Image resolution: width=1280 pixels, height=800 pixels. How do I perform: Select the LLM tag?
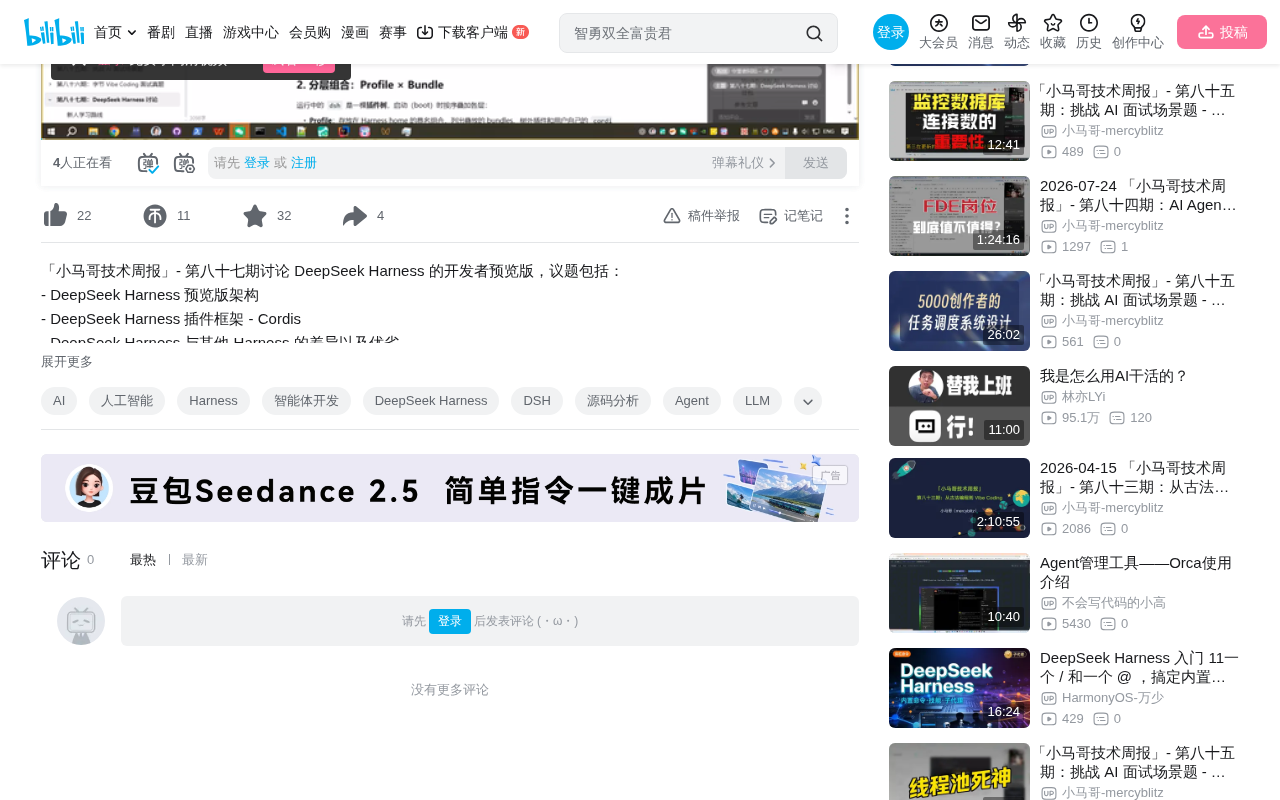tap(758, 401)
